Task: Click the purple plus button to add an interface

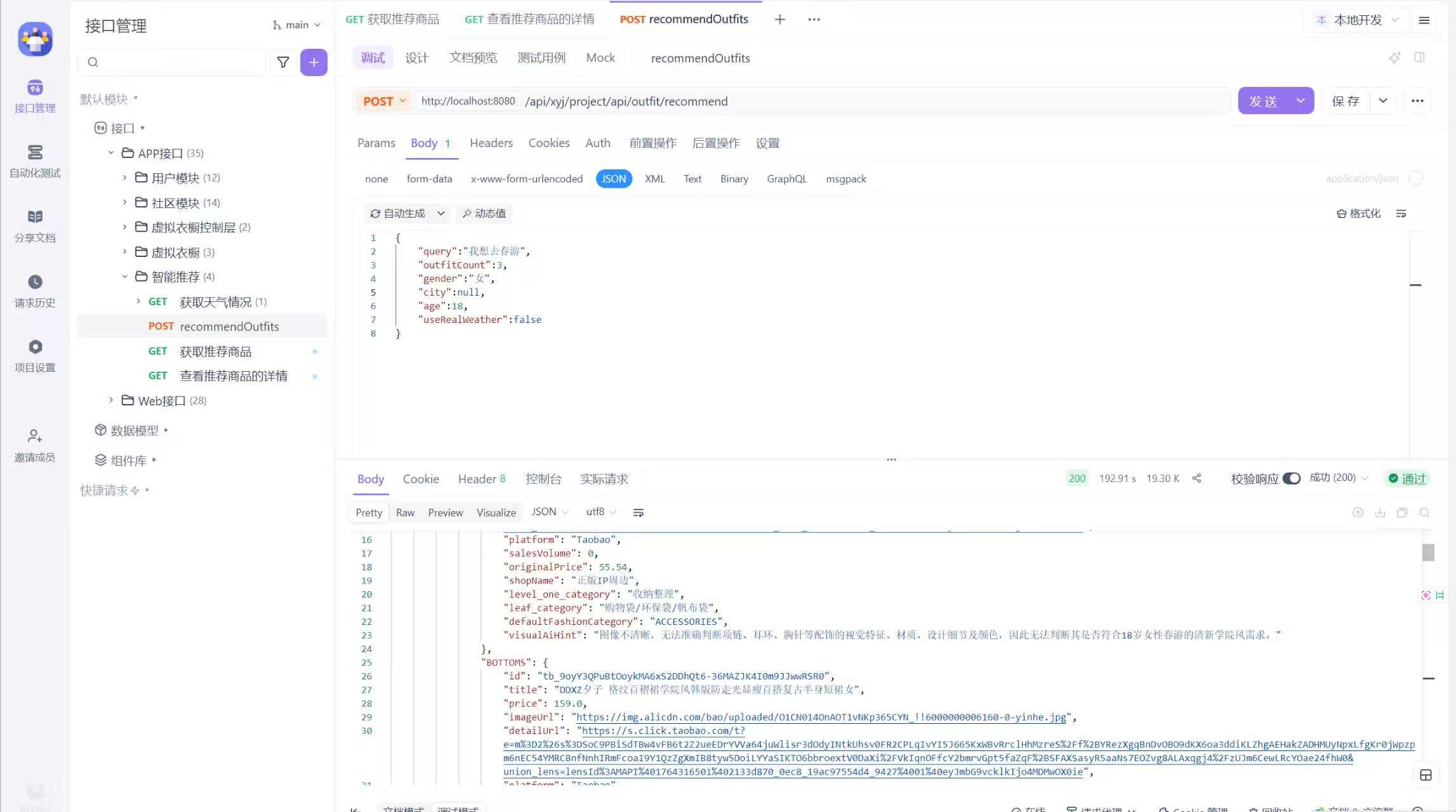Action: point(314,62)
